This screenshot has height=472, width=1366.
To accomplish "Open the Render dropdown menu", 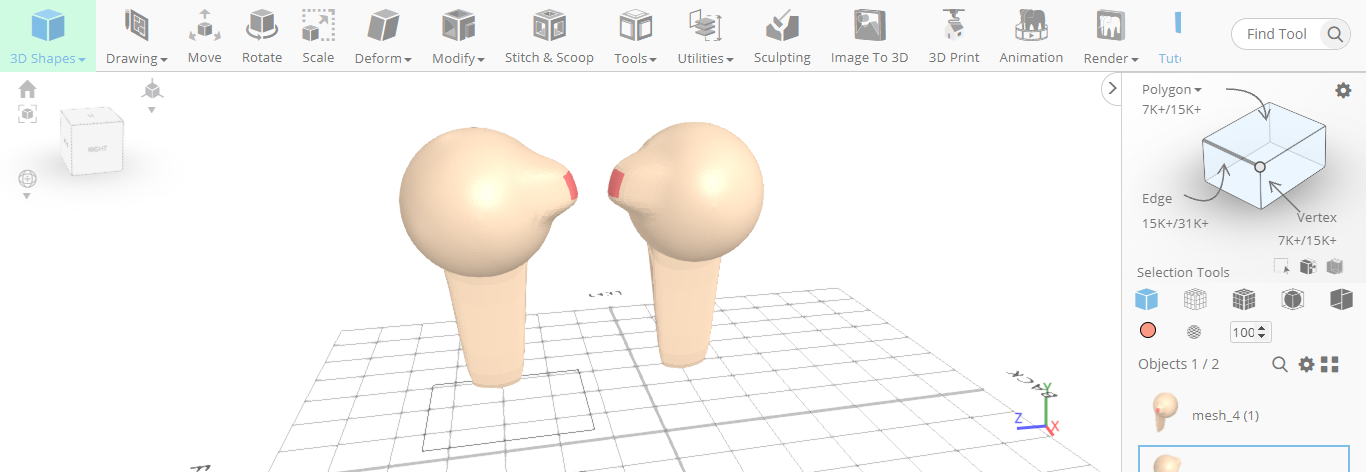I will [1111, 36].
